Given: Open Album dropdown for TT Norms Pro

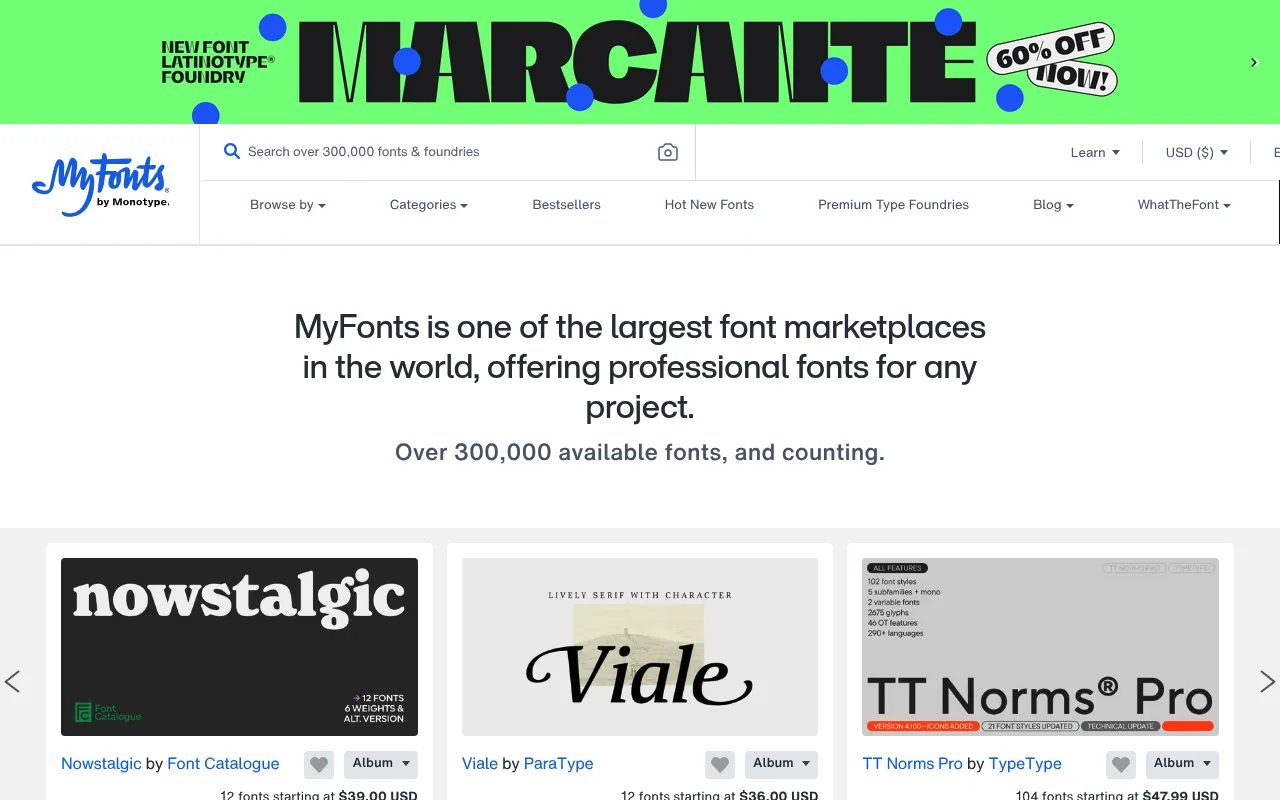Looking at the screenshot, I should point(1182,764).
